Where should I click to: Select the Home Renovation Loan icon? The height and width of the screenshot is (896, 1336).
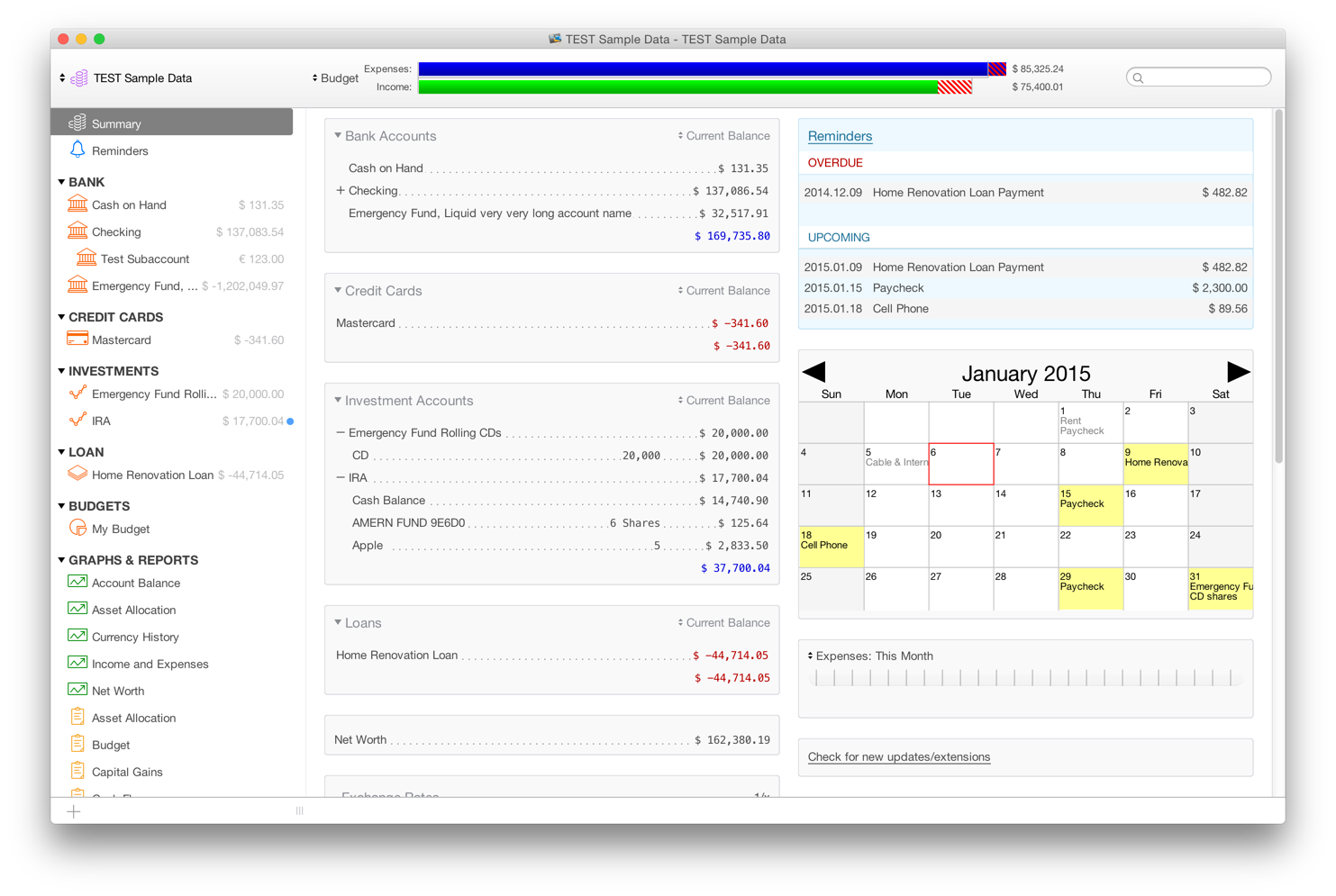[x=77, y=475]
